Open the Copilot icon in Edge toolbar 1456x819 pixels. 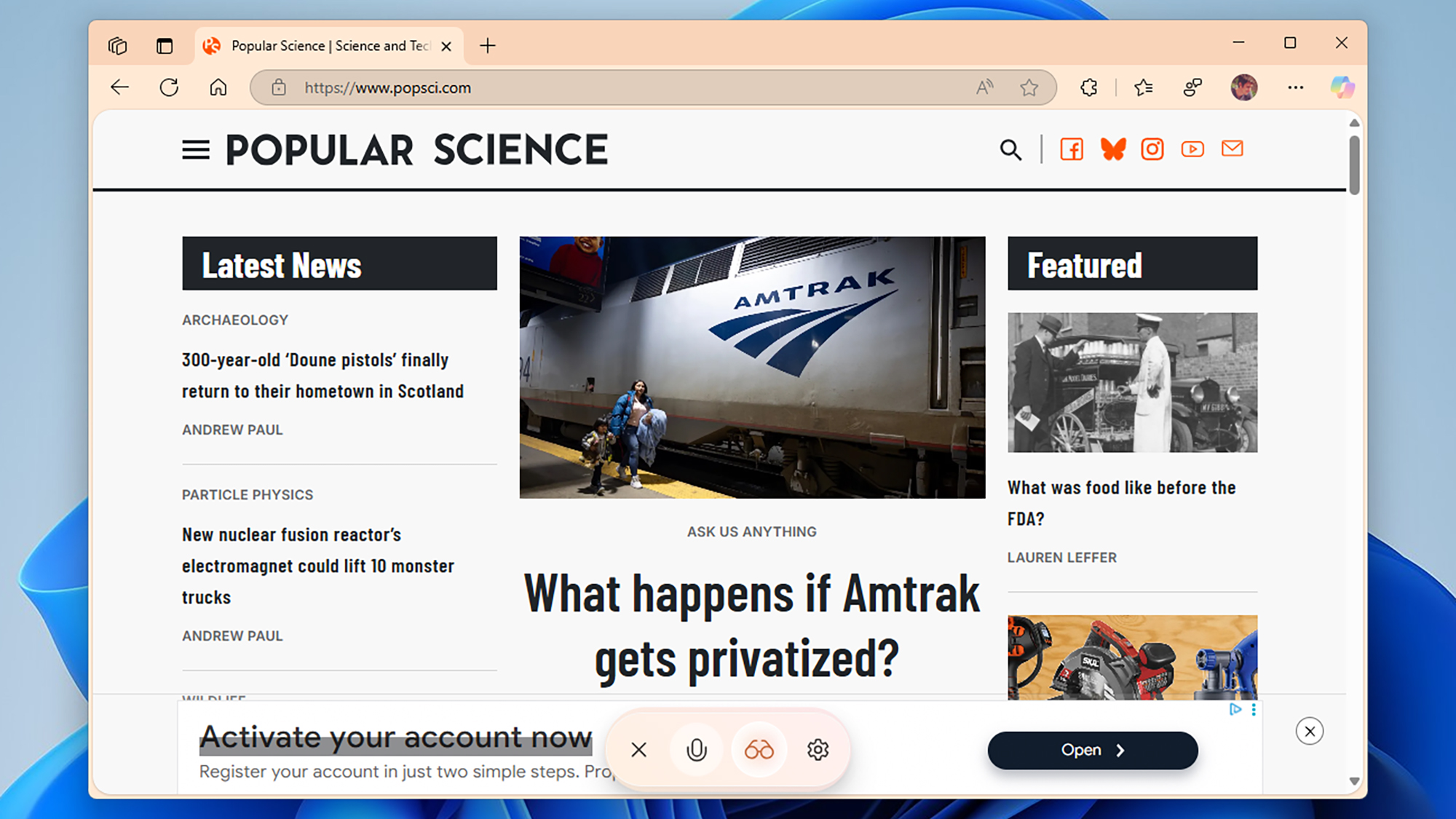1342,87
